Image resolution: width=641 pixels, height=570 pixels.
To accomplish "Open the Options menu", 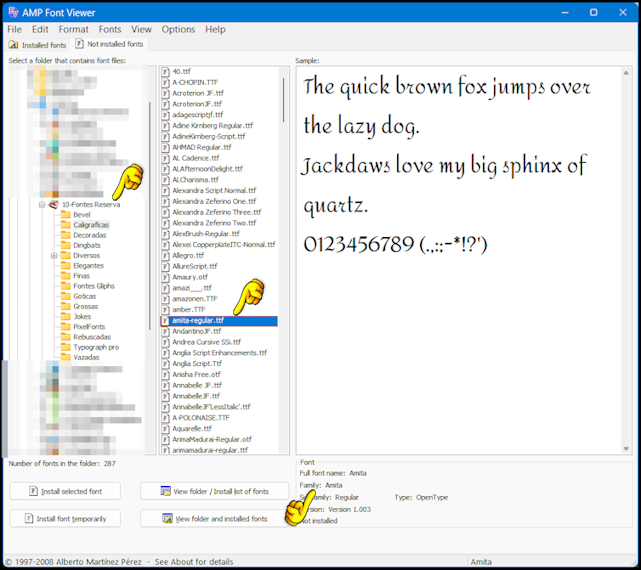I will tap(178, 30).
